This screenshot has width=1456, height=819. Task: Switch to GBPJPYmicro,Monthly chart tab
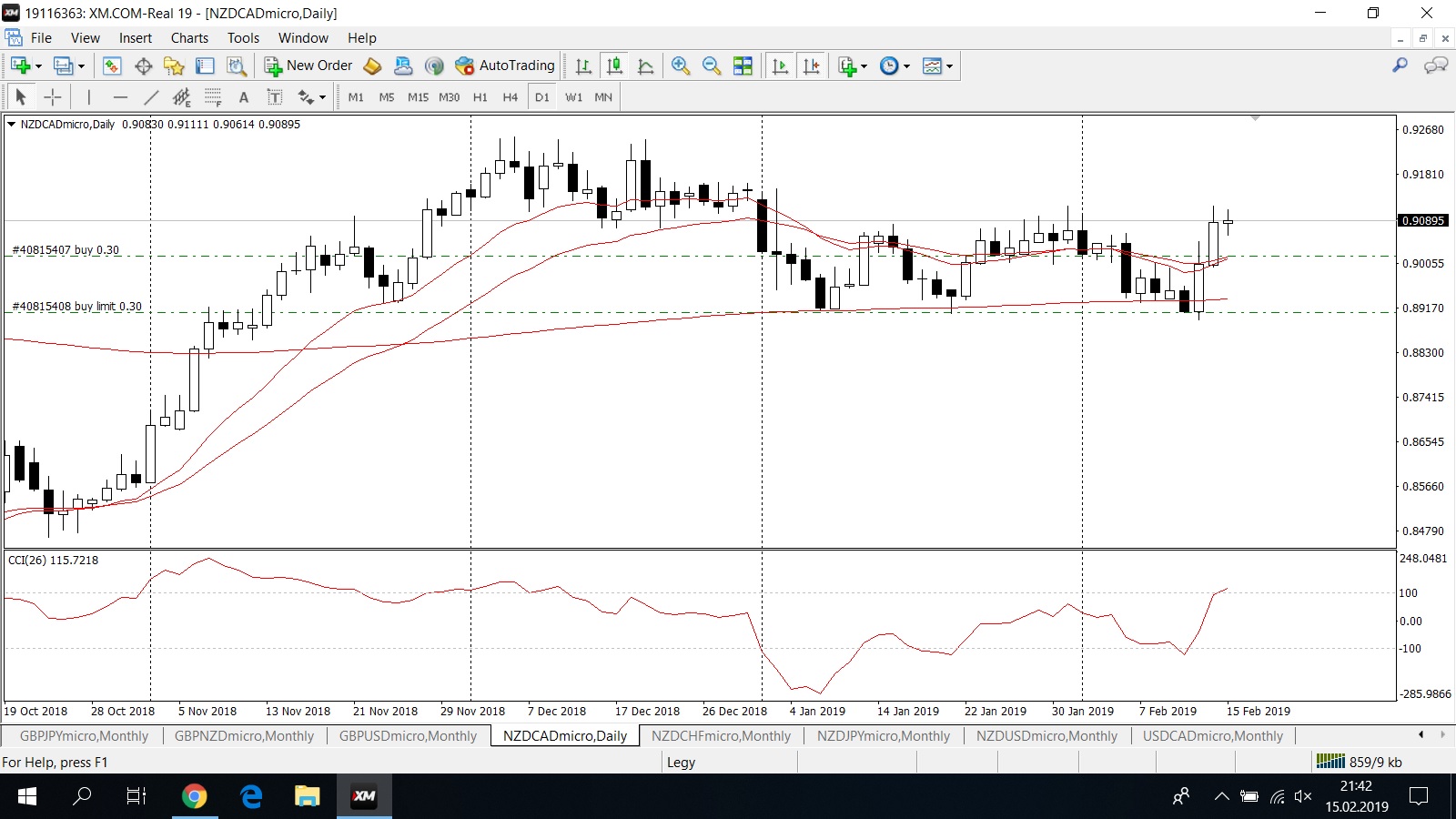[84, 736]
